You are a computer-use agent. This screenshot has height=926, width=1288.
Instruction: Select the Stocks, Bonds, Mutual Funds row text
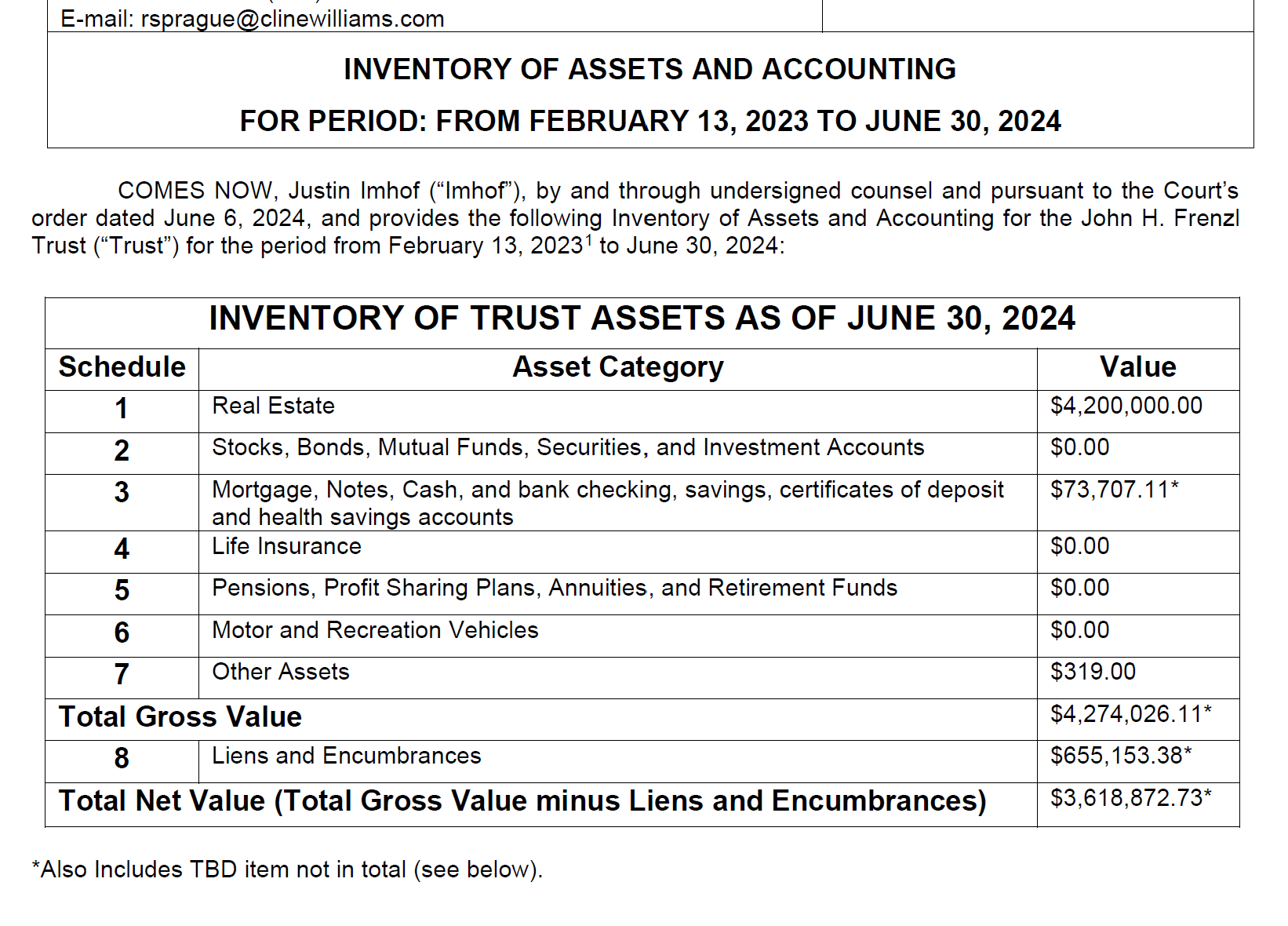[568, 447]
